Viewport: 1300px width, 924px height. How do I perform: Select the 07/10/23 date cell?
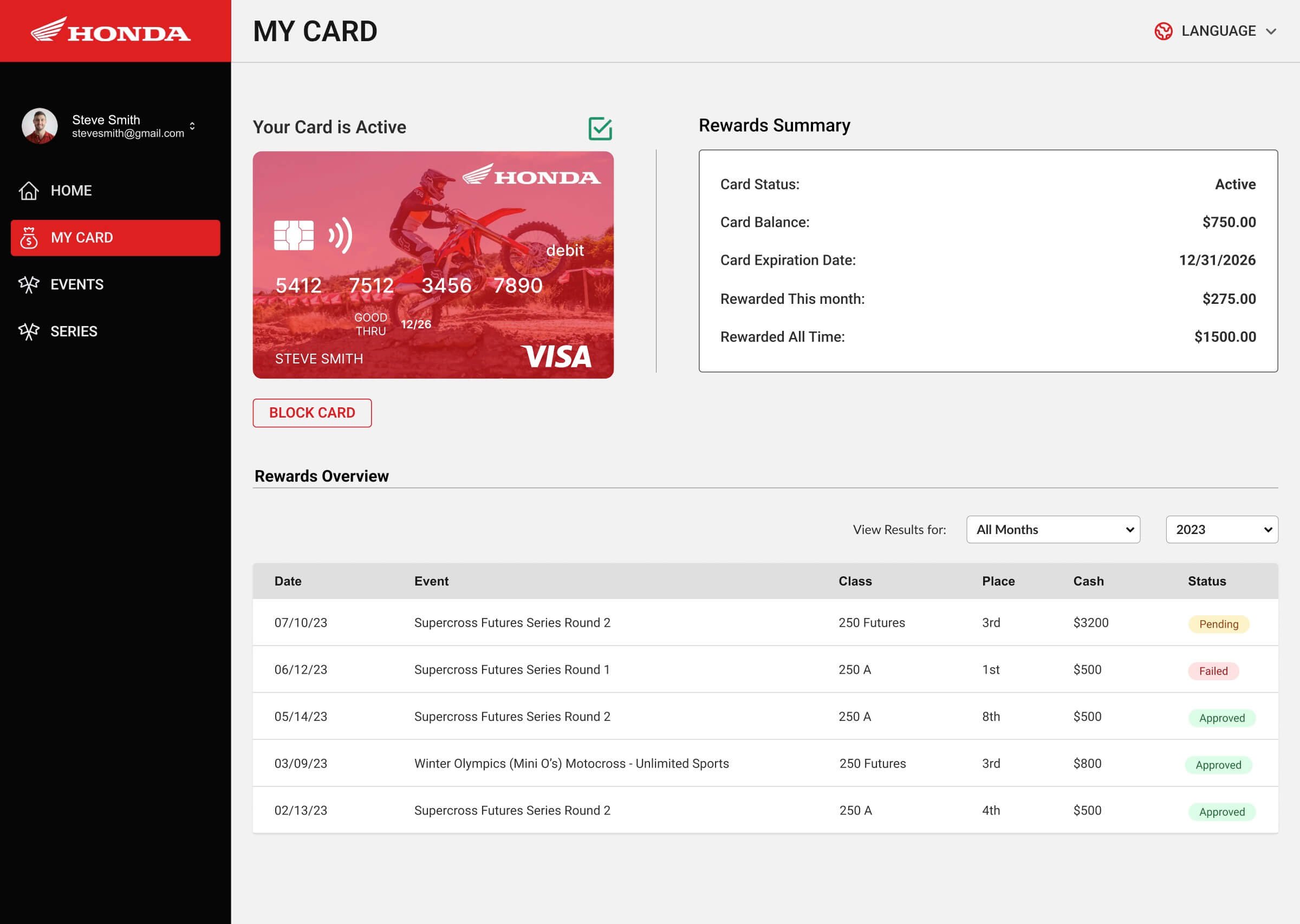coord(301,622)
